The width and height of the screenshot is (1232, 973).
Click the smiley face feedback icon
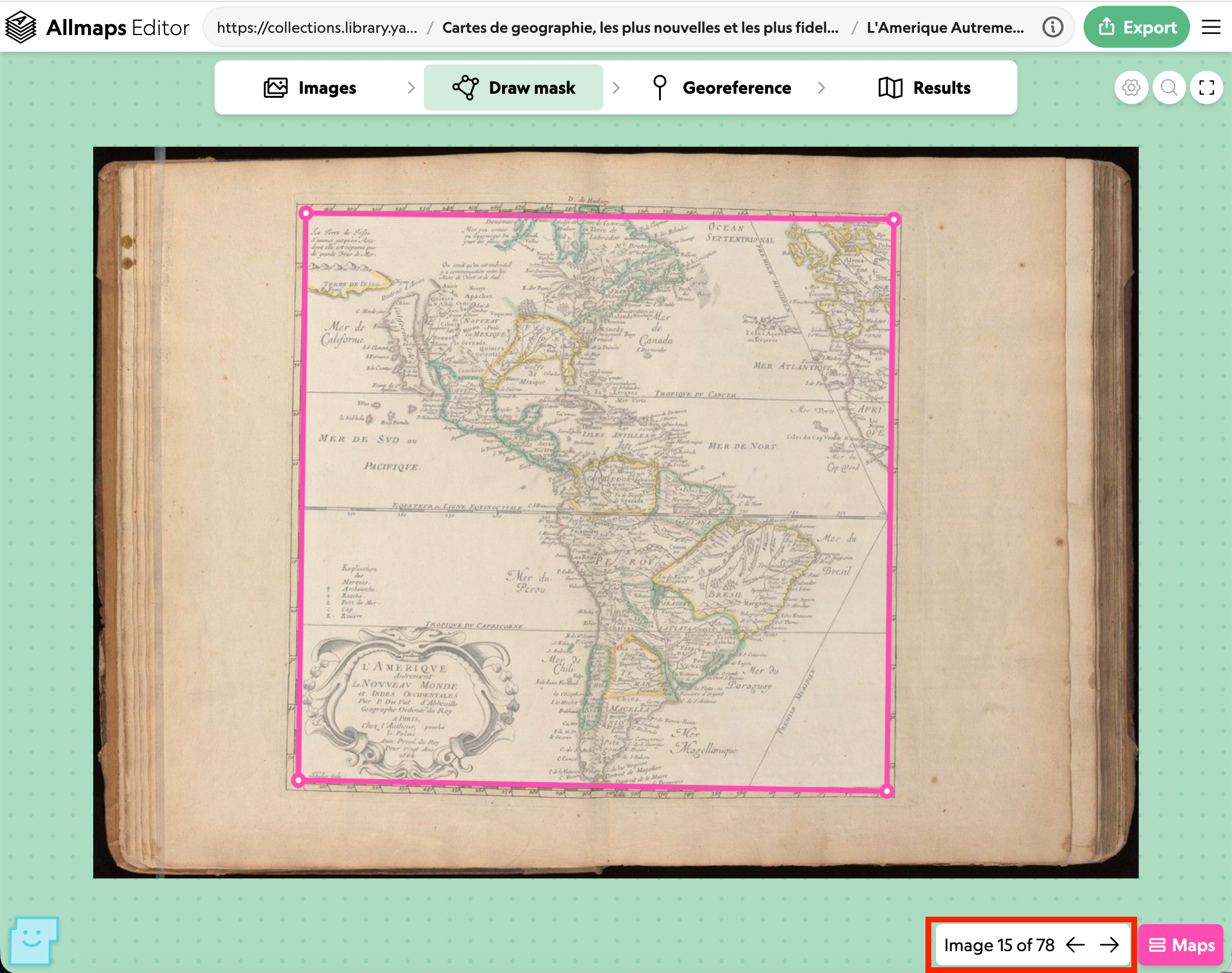coord(33,941)
